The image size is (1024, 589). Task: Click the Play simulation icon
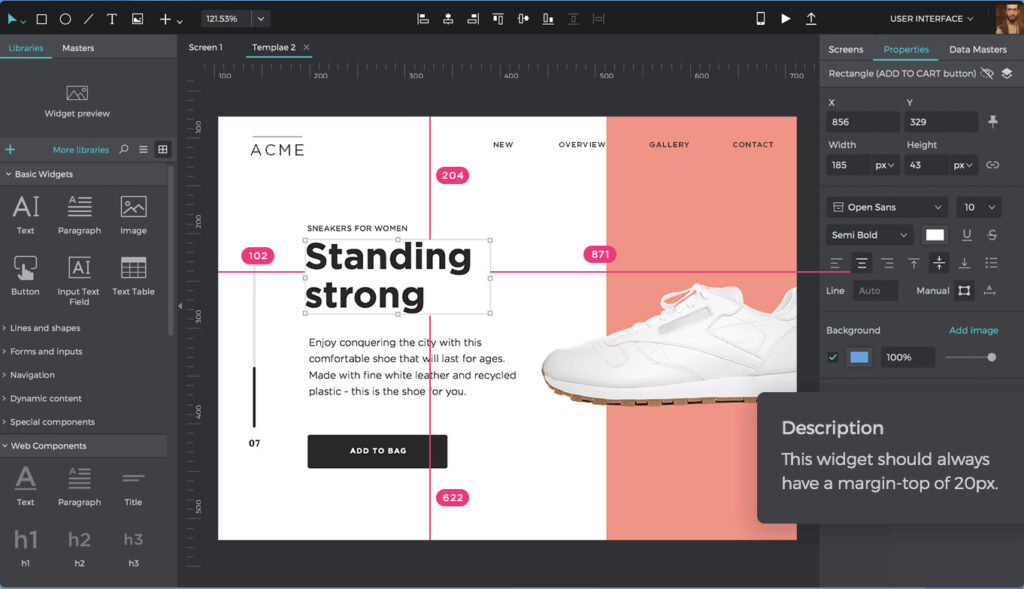(786, 19)
